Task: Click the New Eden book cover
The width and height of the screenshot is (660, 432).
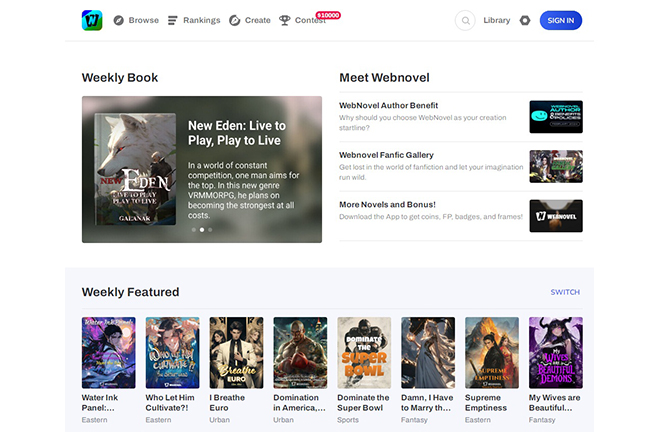Action: [x=135, y=169]
